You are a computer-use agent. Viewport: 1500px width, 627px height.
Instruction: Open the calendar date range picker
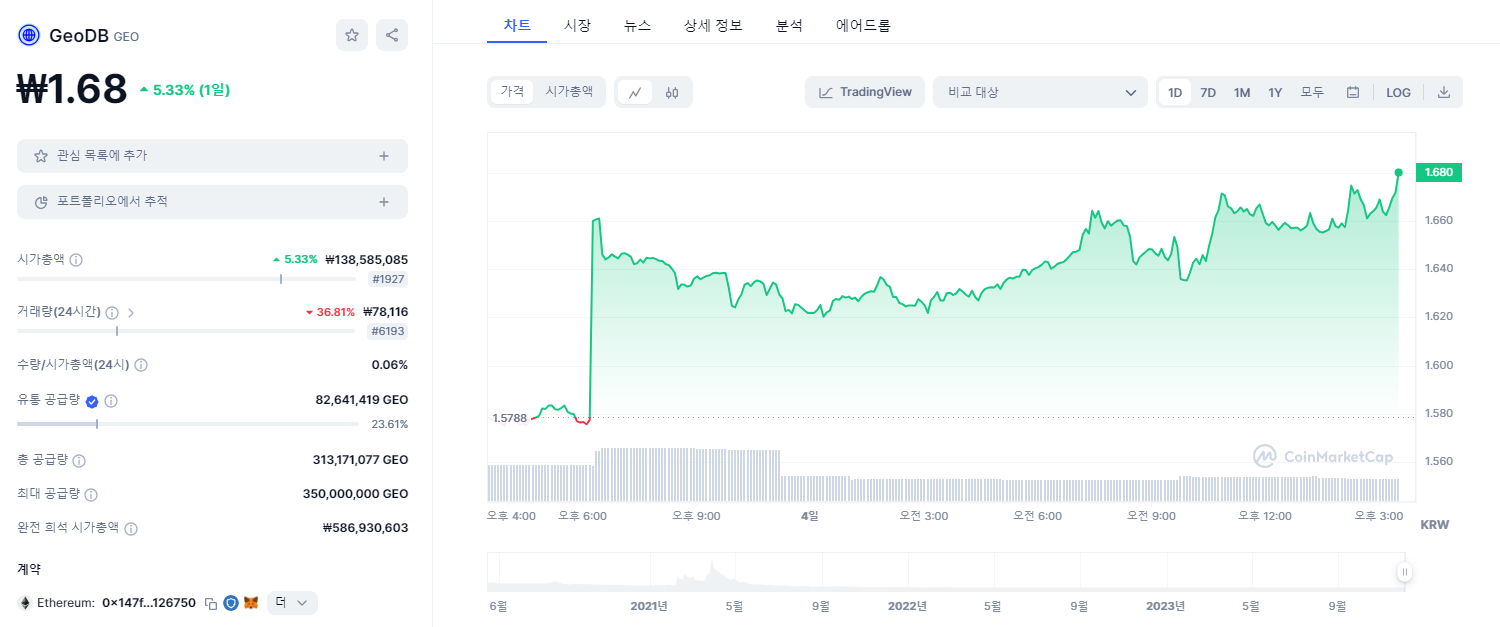pyautogui.click(x=1353, y=92)
